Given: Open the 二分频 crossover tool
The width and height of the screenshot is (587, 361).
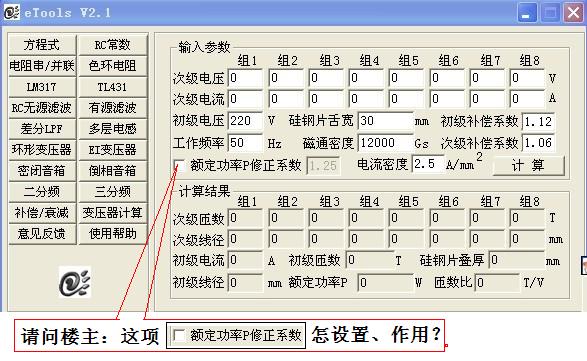Looking at the screenshot, I should [x=42, y=192].
